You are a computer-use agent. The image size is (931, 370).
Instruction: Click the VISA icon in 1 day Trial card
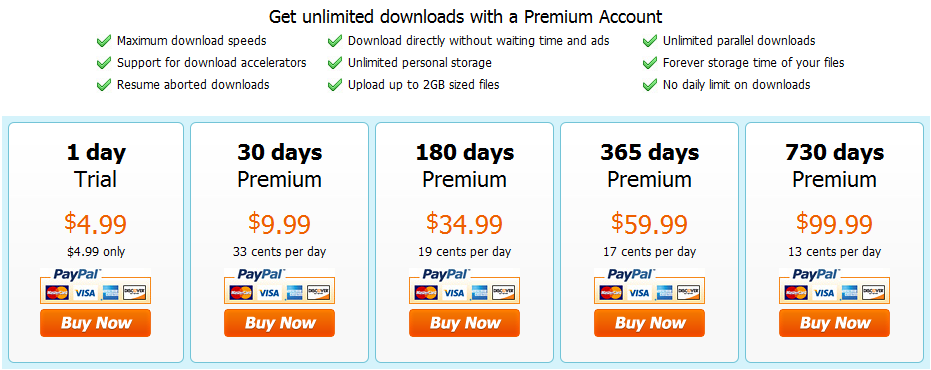[85, 292]
